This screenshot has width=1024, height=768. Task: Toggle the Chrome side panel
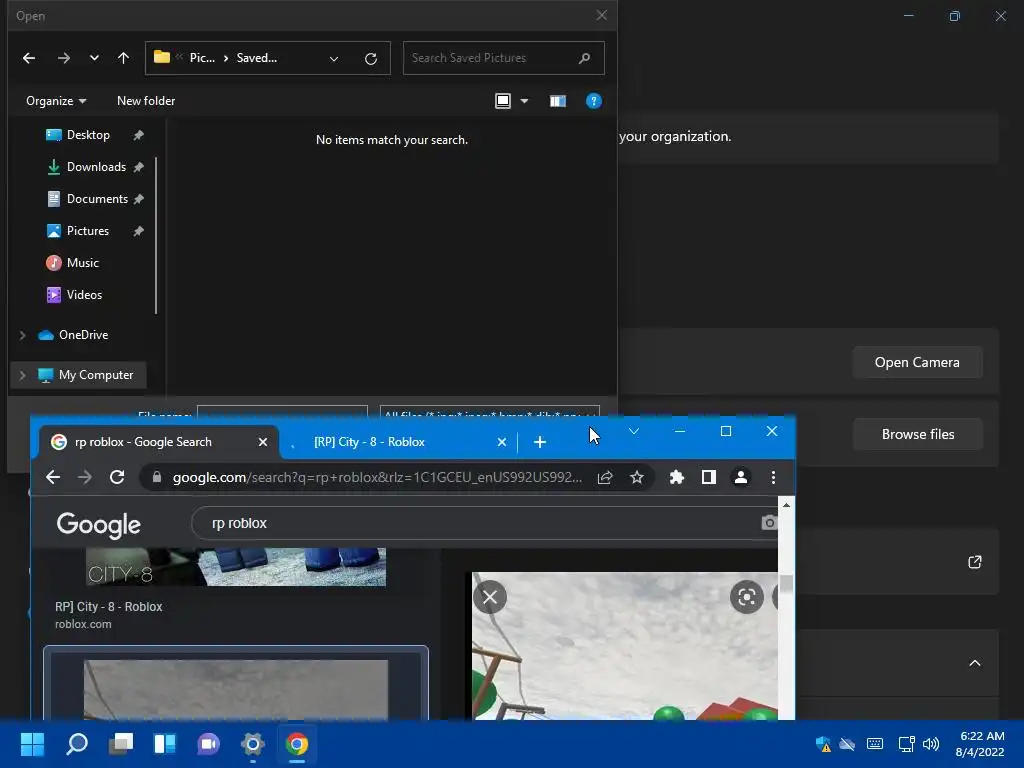709,477
